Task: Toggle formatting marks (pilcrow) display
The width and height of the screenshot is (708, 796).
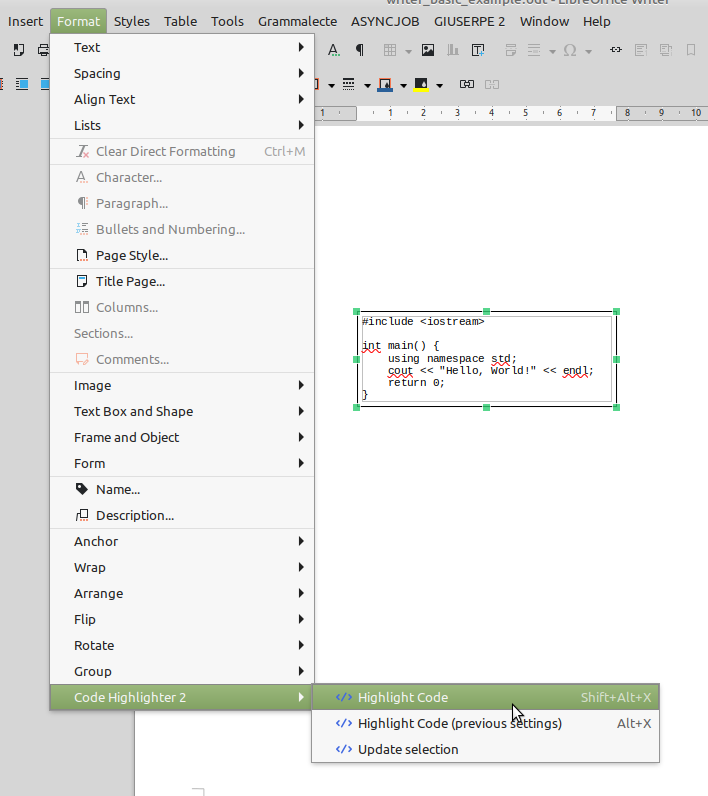Action: 358,50
